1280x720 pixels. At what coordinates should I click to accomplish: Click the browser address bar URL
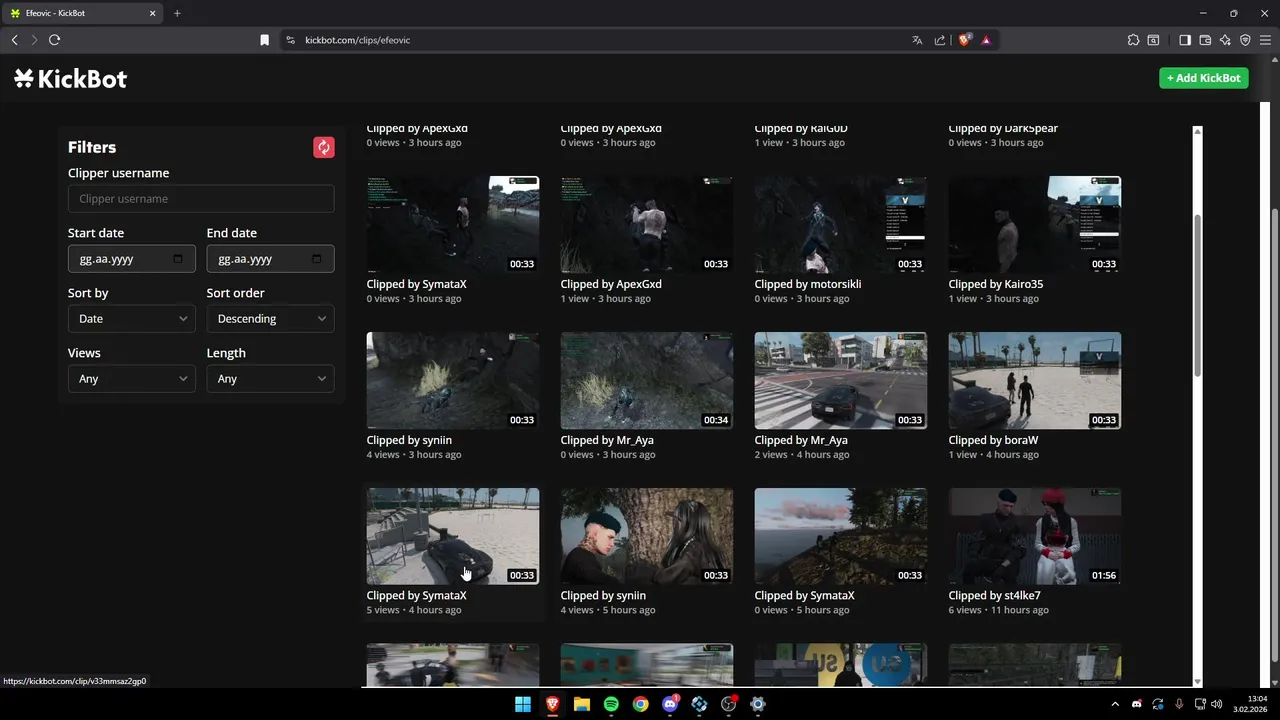(358, 40)
